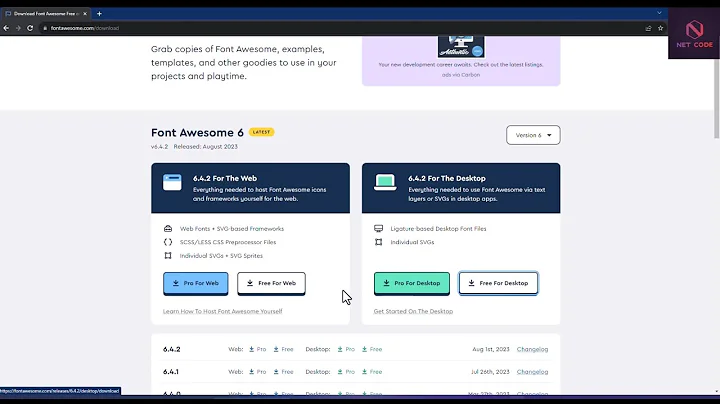
Task: Download 6.4.1 Desktop Pro from the version list
Action: [x=346, y=372]
